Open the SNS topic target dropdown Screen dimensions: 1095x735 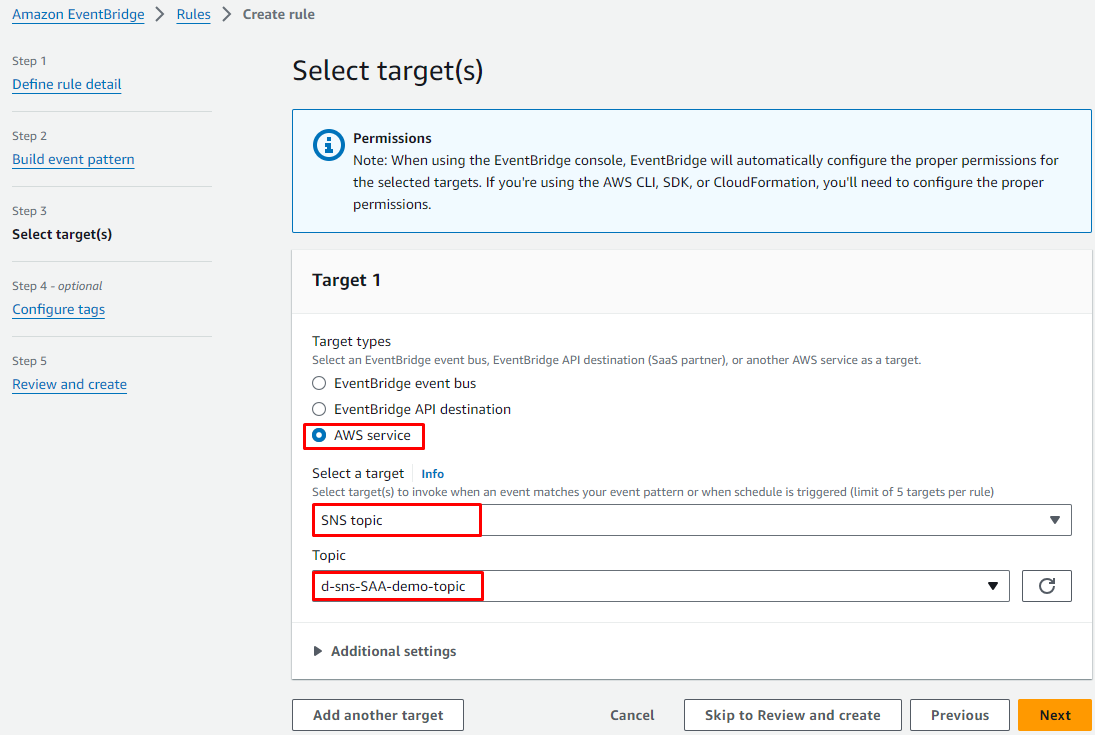[690, 520]
